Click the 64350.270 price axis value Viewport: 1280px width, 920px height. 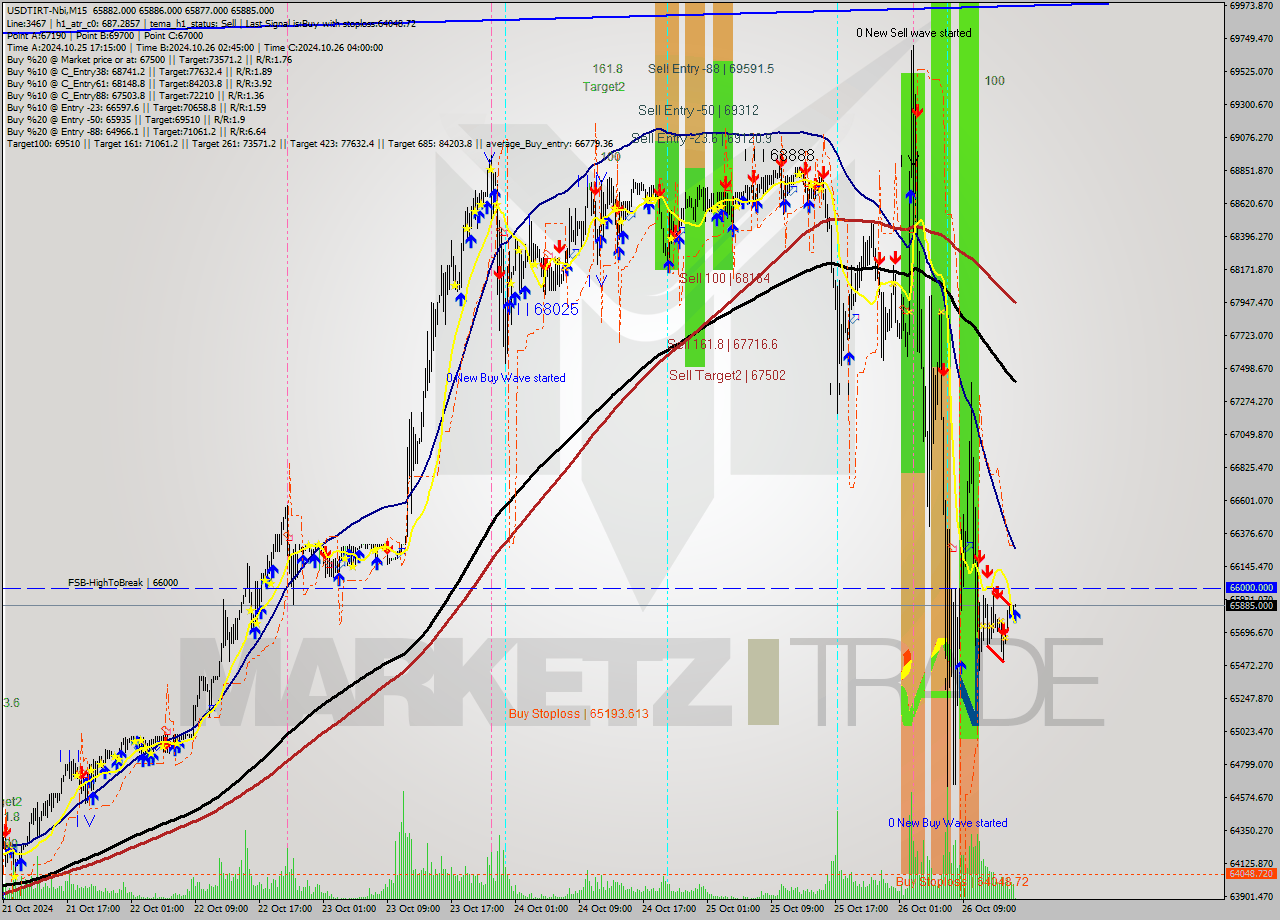pyautogui.click(x=1251, y=831)
